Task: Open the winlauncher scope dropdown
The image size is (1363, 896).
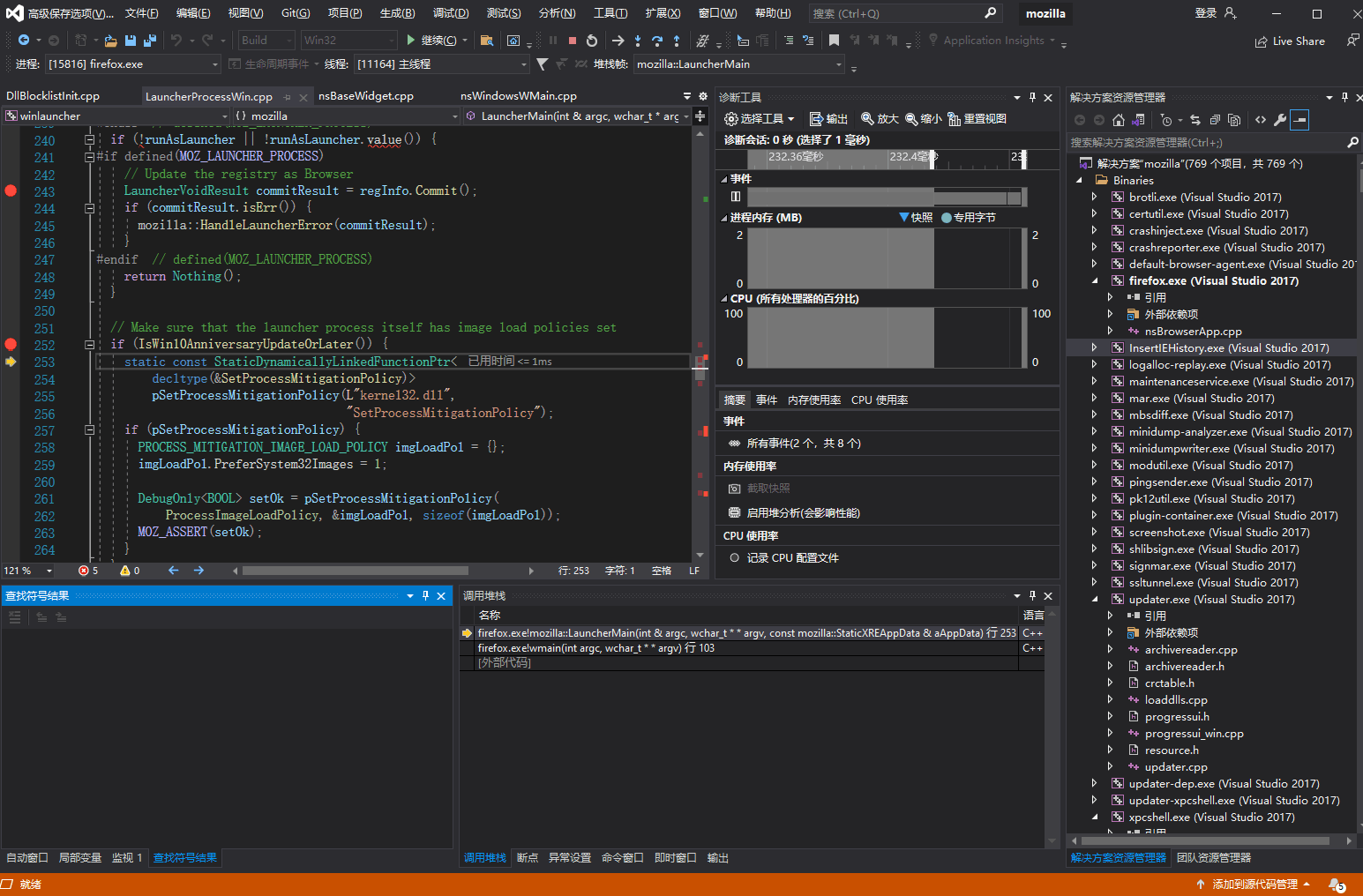Action: pyautogui.click(x=116, y=116)
